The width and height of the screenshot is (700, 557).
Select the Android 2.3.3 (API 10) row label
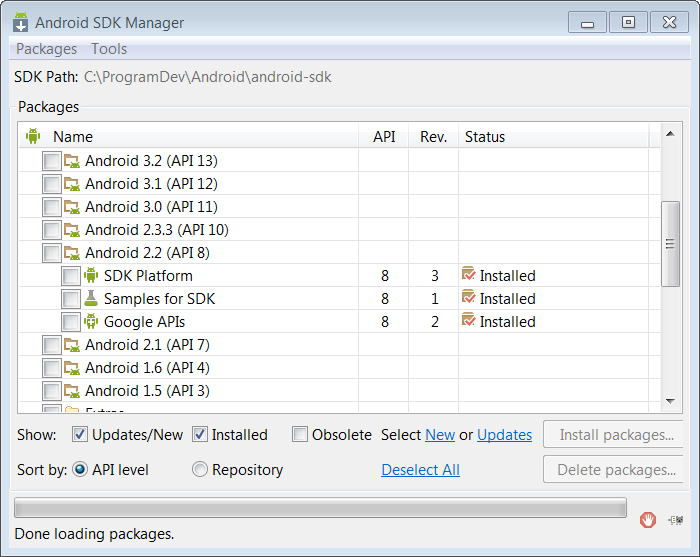pyautogui.click(x=157, y=230)
